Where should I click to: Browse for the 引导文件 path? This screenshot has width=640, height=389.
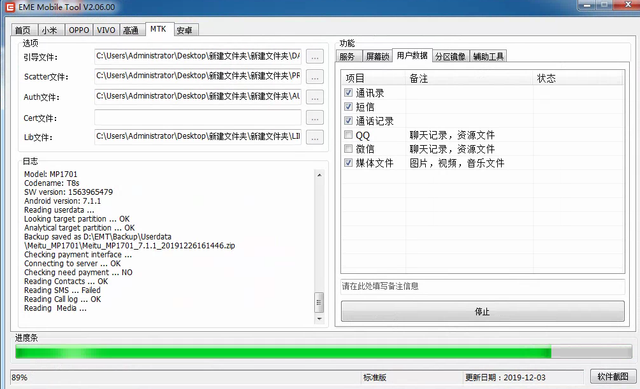click(x=315, y=57)
